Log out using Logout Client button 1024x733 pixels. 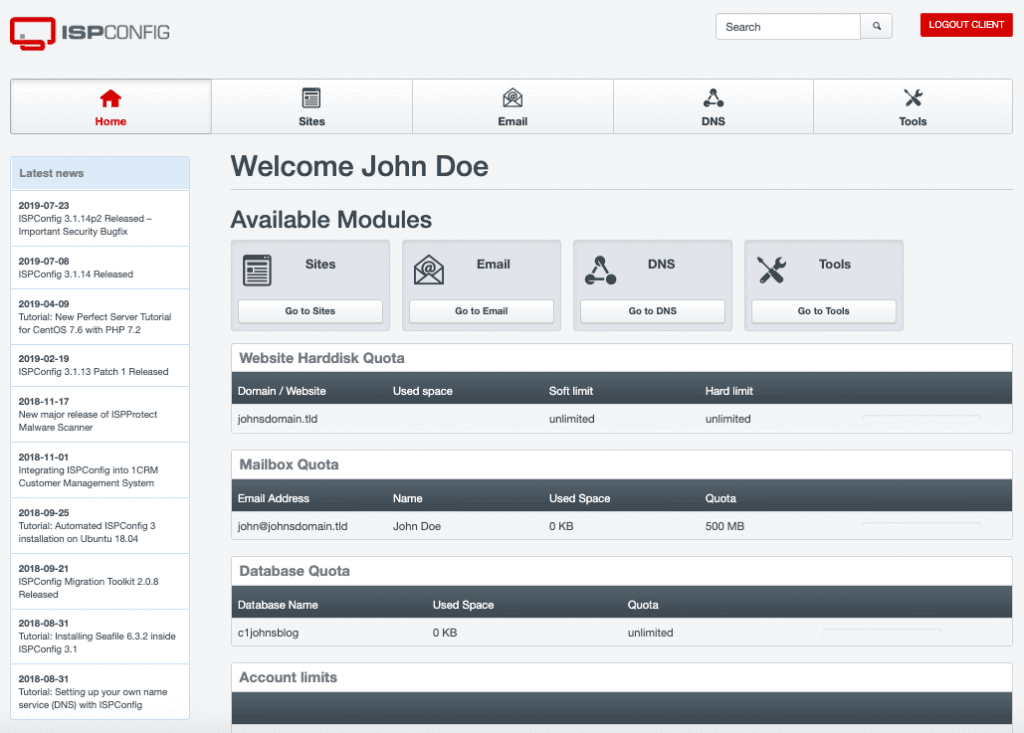coord(966,25)
